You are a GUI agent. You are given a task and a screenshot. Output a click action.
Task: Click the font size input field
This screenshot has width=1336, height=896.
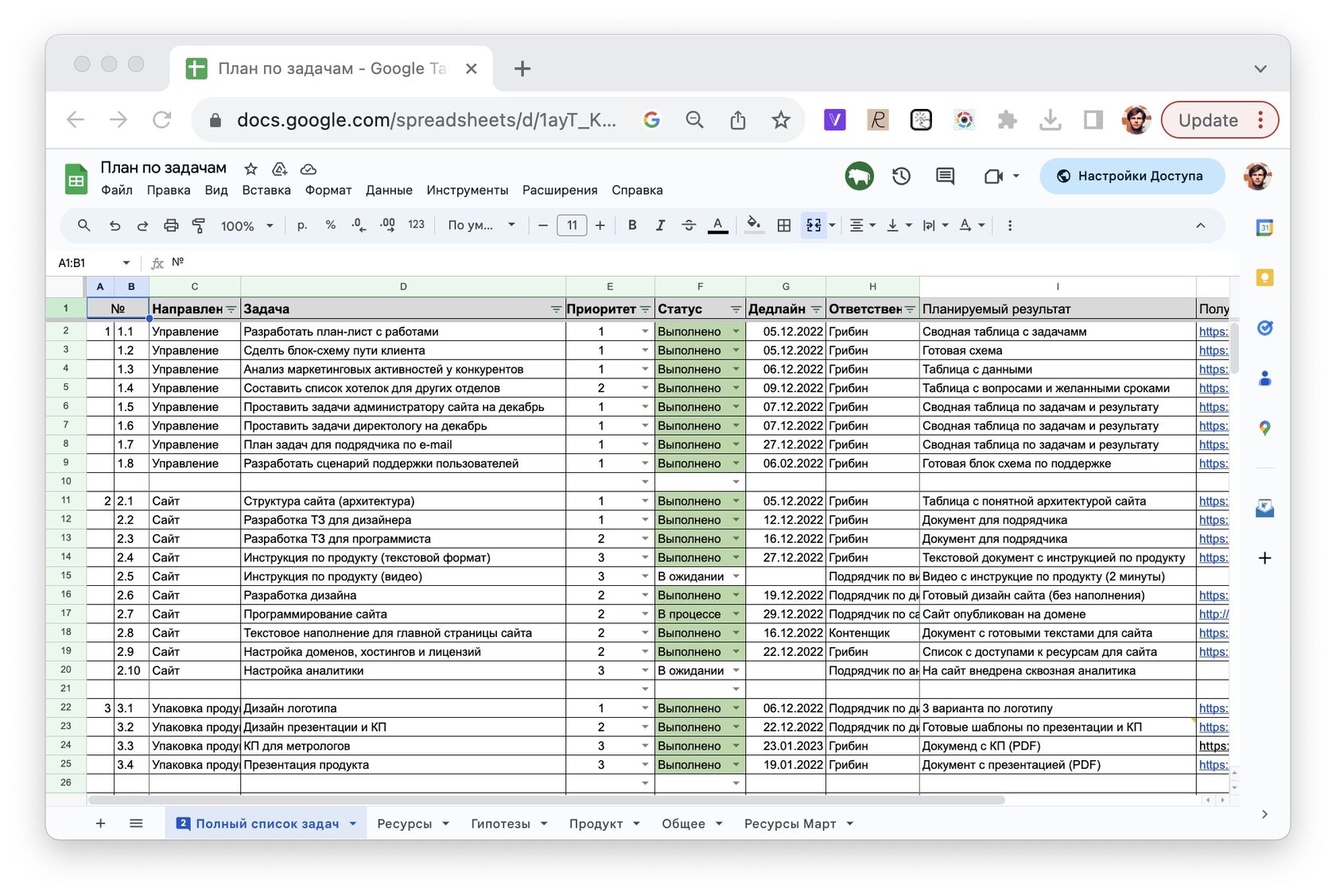point(572,226)
